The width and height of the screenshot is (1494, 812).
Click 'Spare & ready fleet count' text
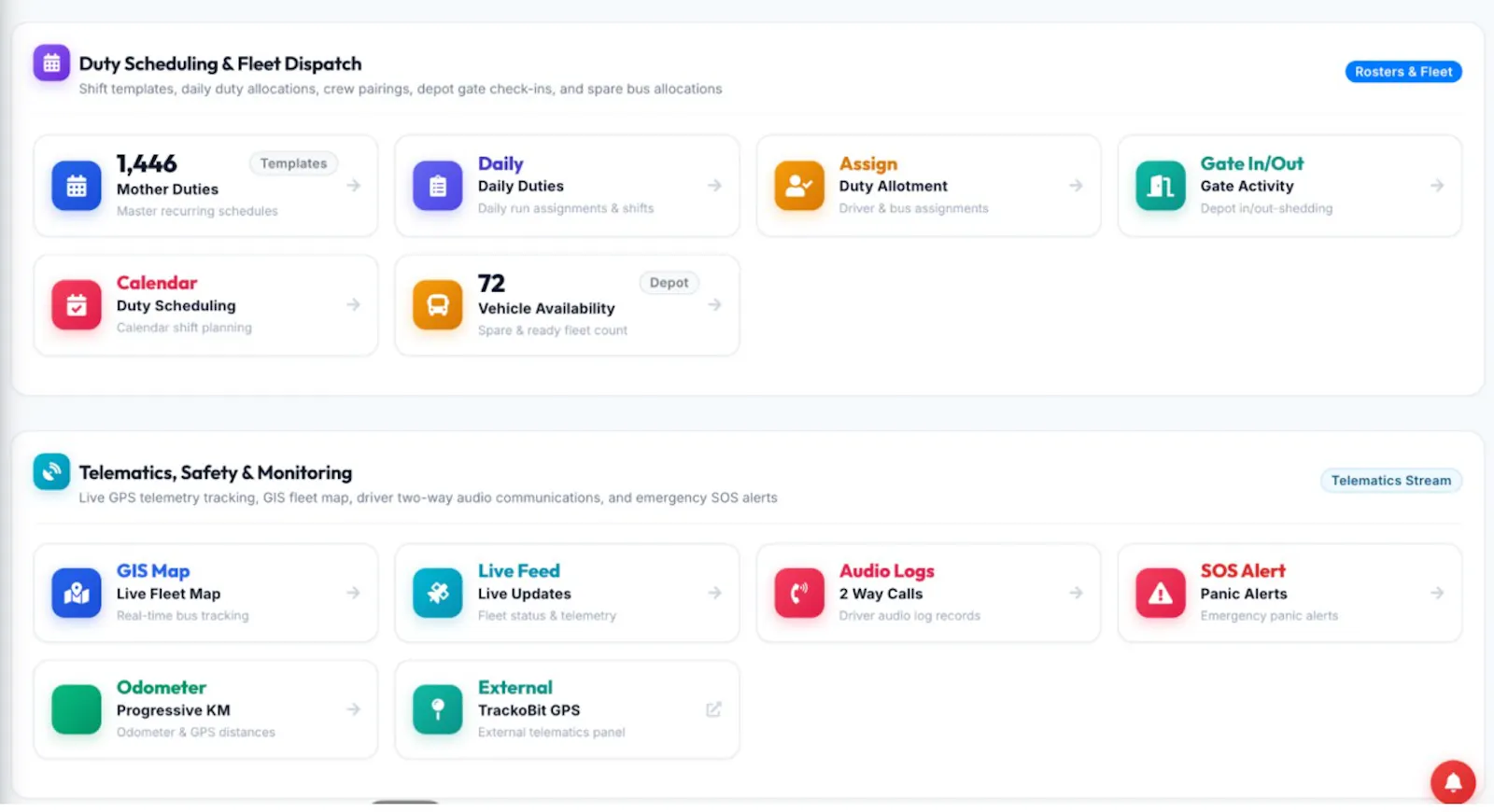pos(553,330)
